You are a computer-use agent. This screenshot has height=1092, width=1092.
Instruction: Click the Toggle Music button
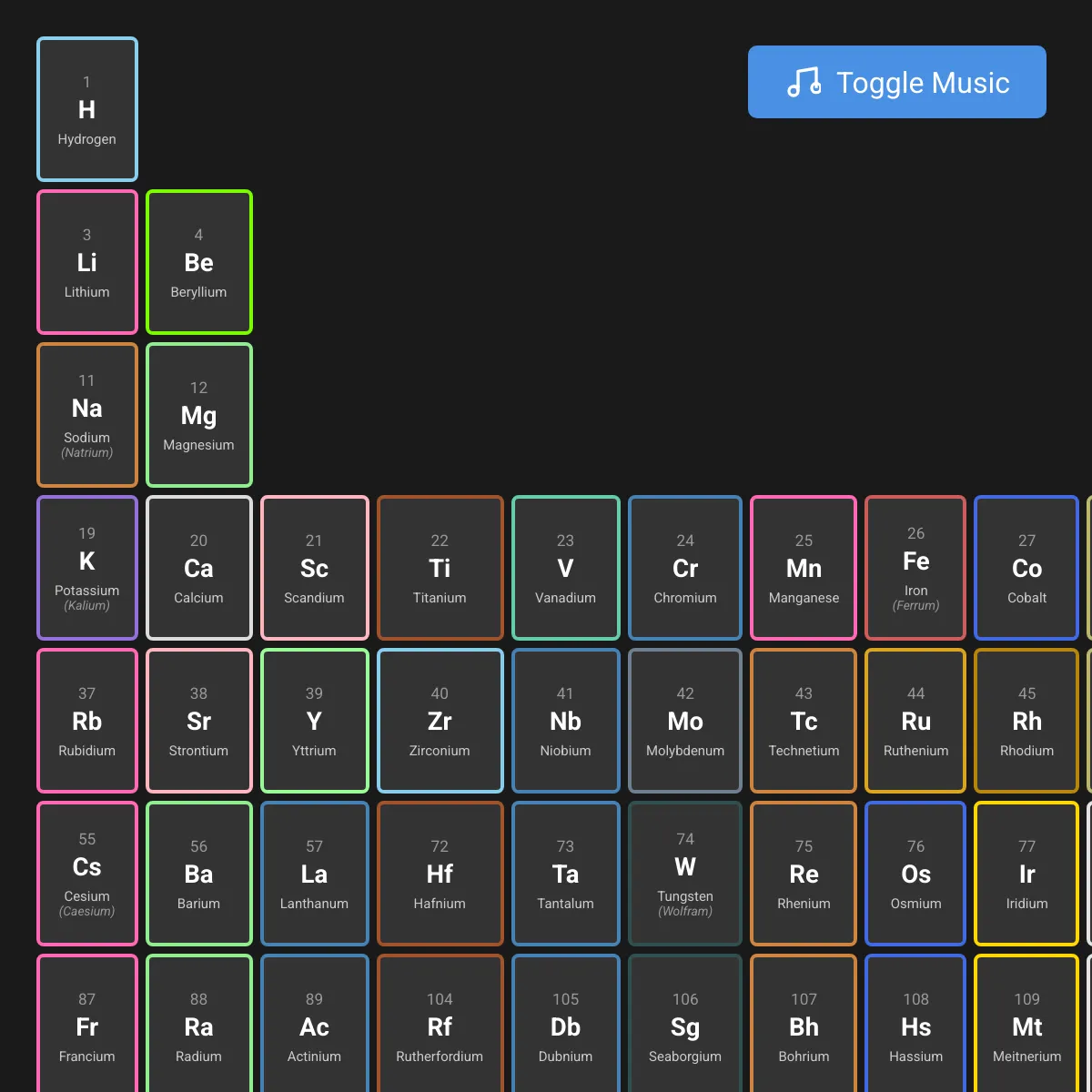point(896,82)
